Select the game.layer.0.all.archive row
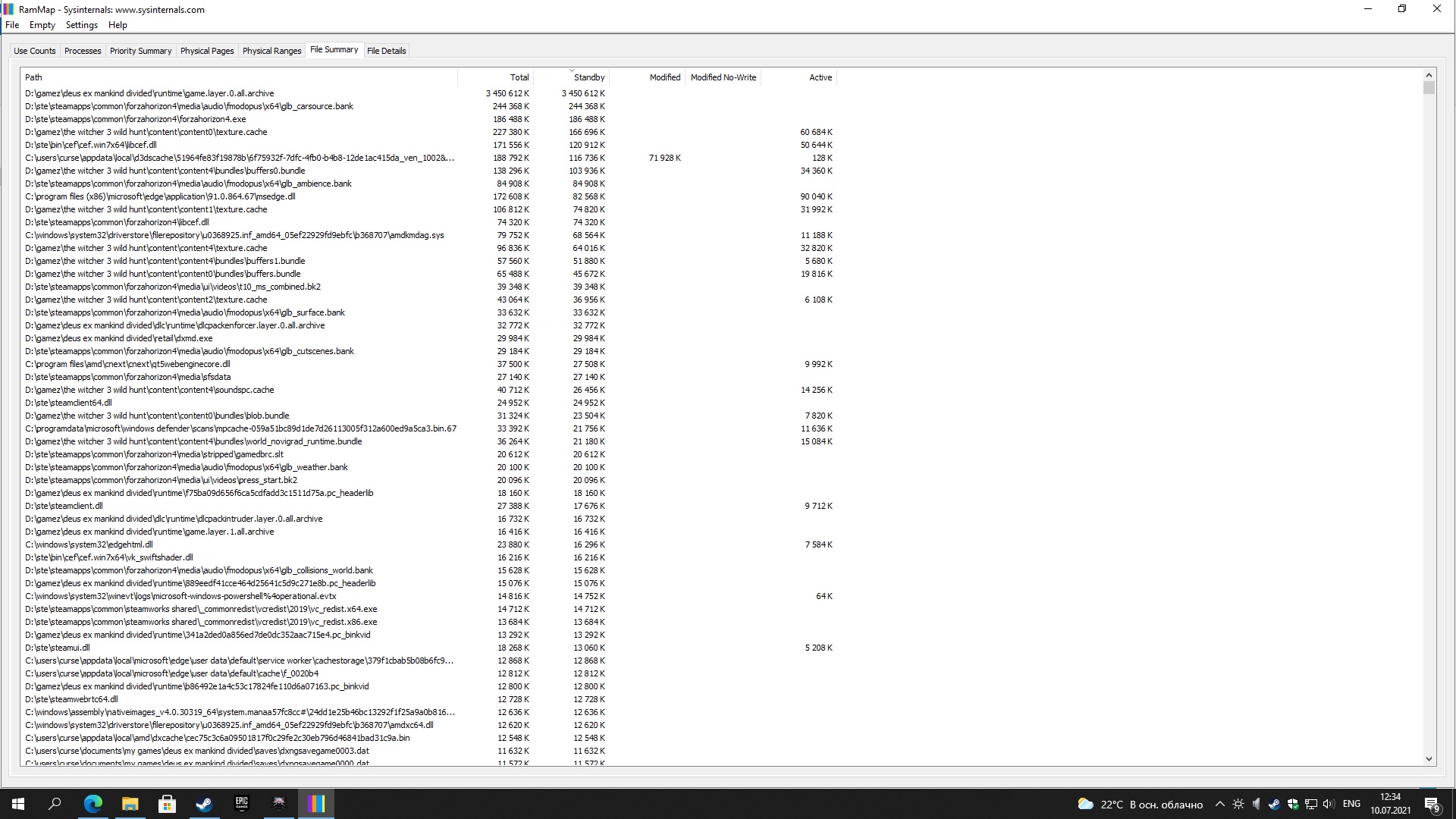The width and height of the screenshot is (1456, 819). [x=428, y=93]
